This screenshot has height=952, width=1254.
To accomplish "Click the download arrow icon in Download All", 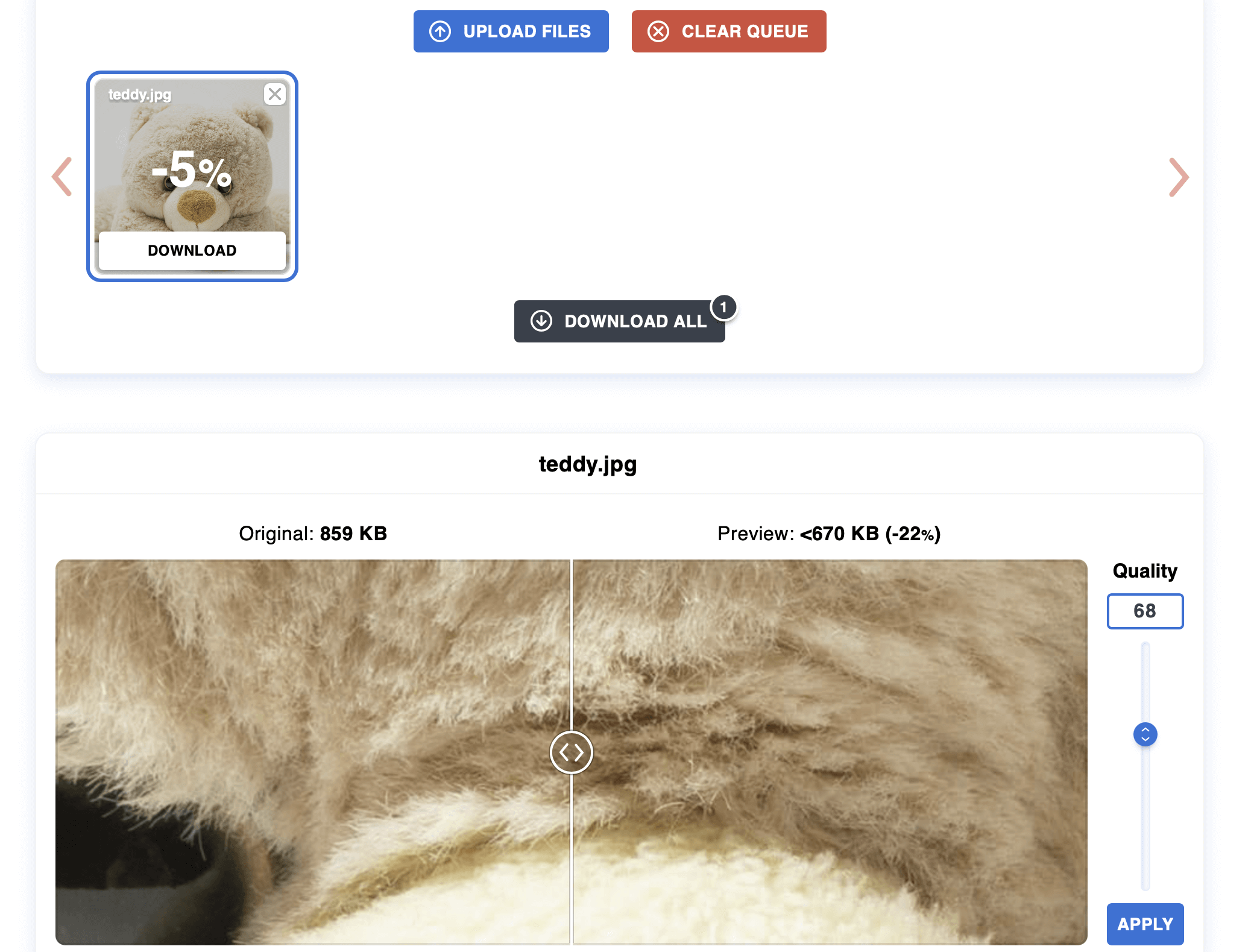I will pos(541,321).
